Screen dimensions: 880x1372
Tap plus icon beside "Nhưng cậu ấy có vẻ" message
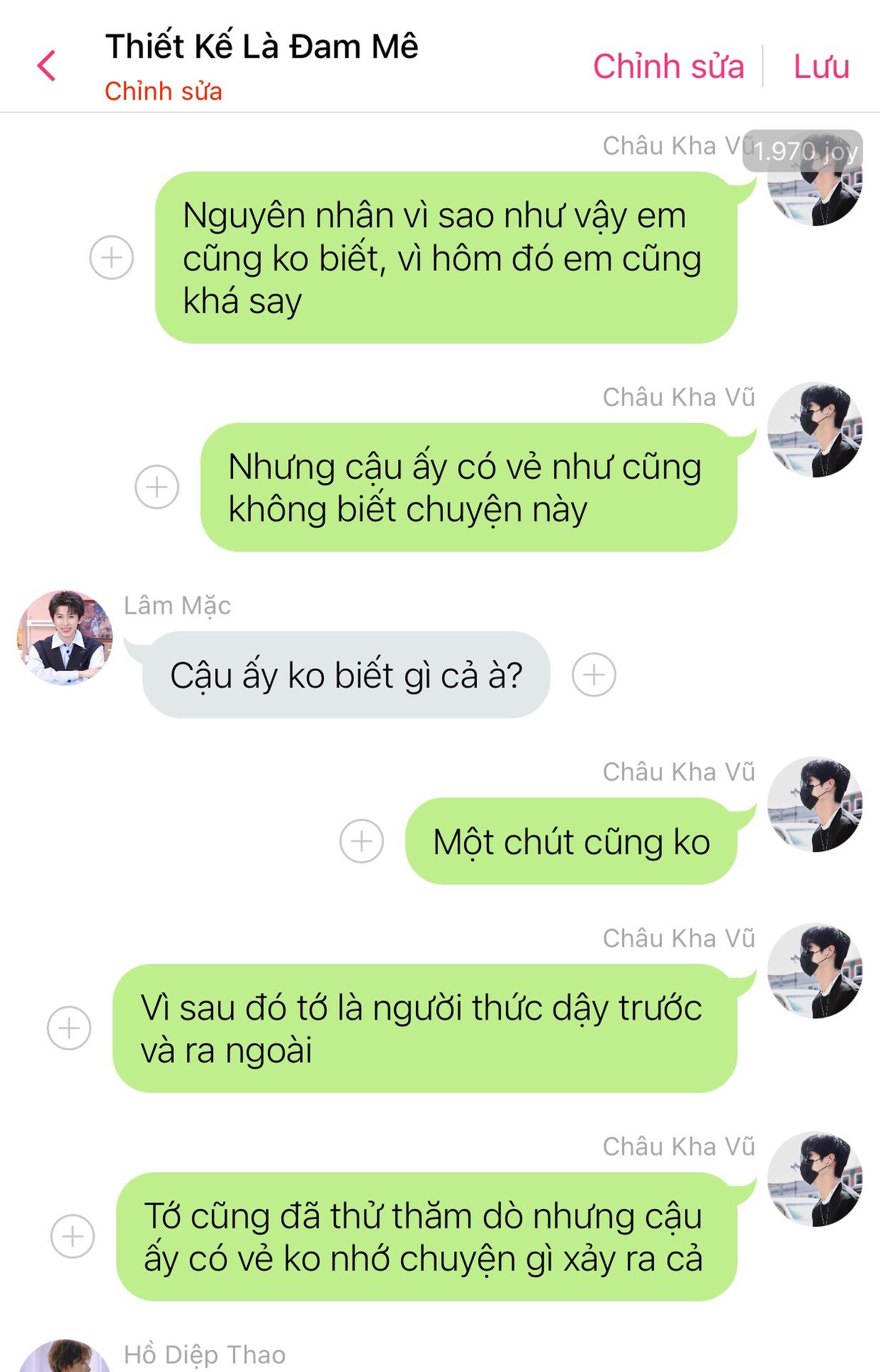click(157, 487)
